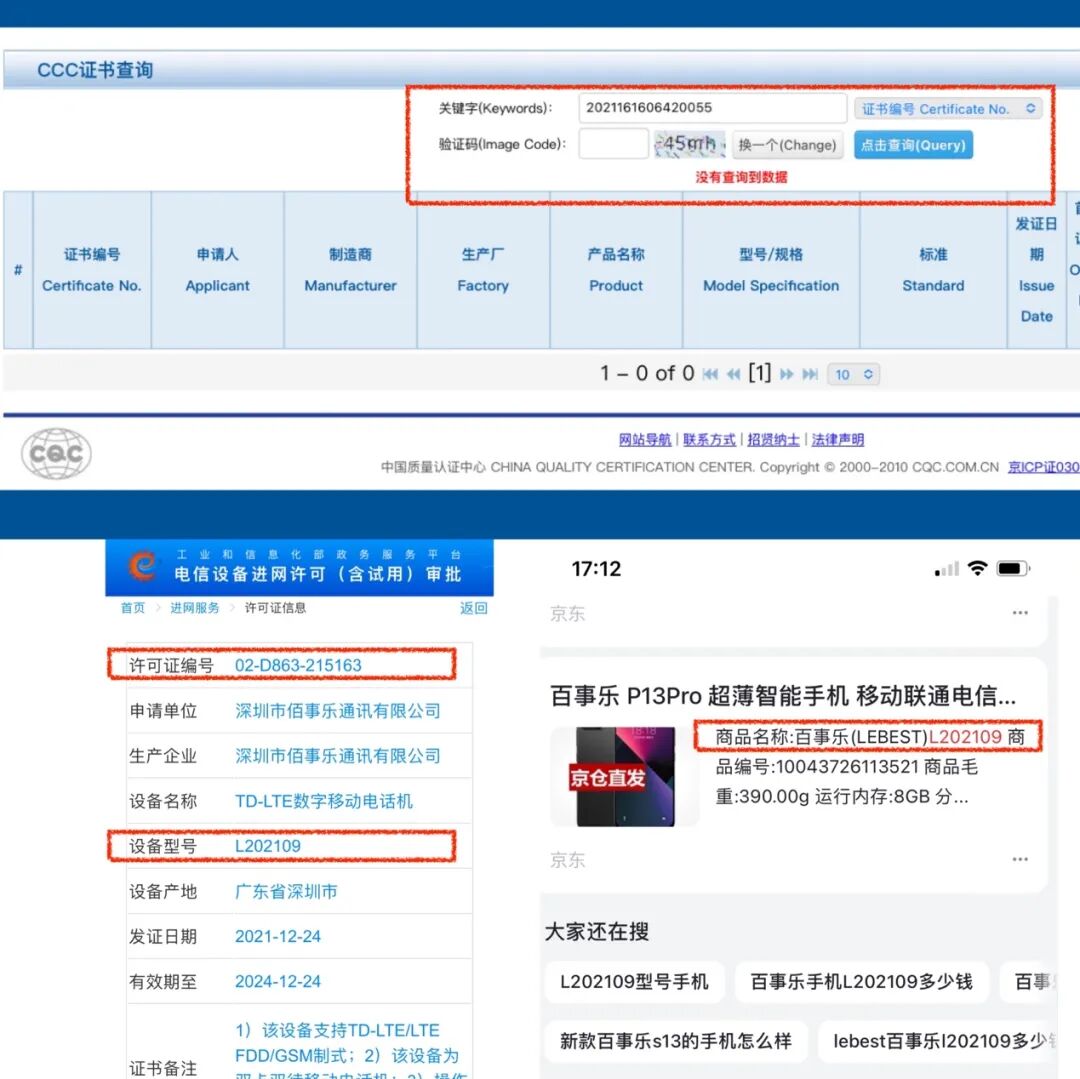
Task: Click the 产品名称 Product column header
Action: [x=616, y=270]
